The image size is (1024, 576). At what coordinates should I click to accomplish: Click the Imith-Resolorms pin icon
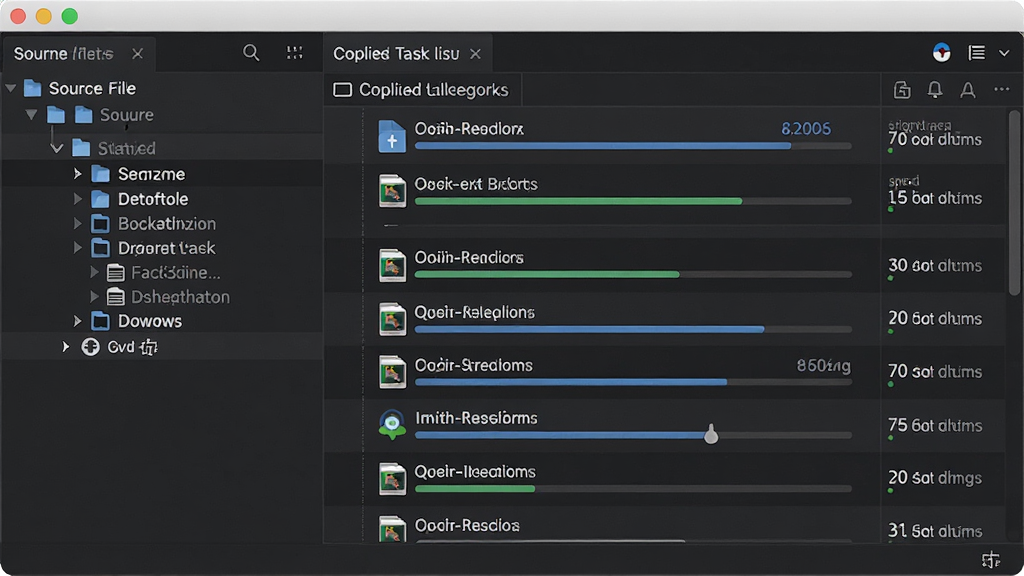click(x=392, y=424)
